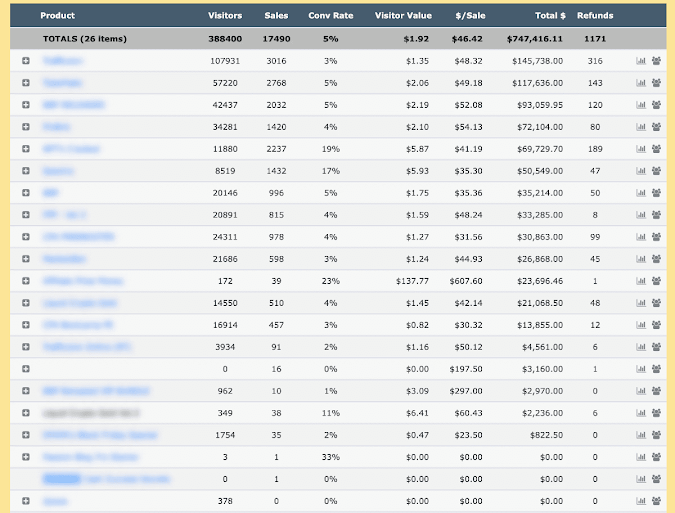View stats chart for the $93,059.95 row
The width and height of the screenshot is (675, 513).
click(641, 105)
